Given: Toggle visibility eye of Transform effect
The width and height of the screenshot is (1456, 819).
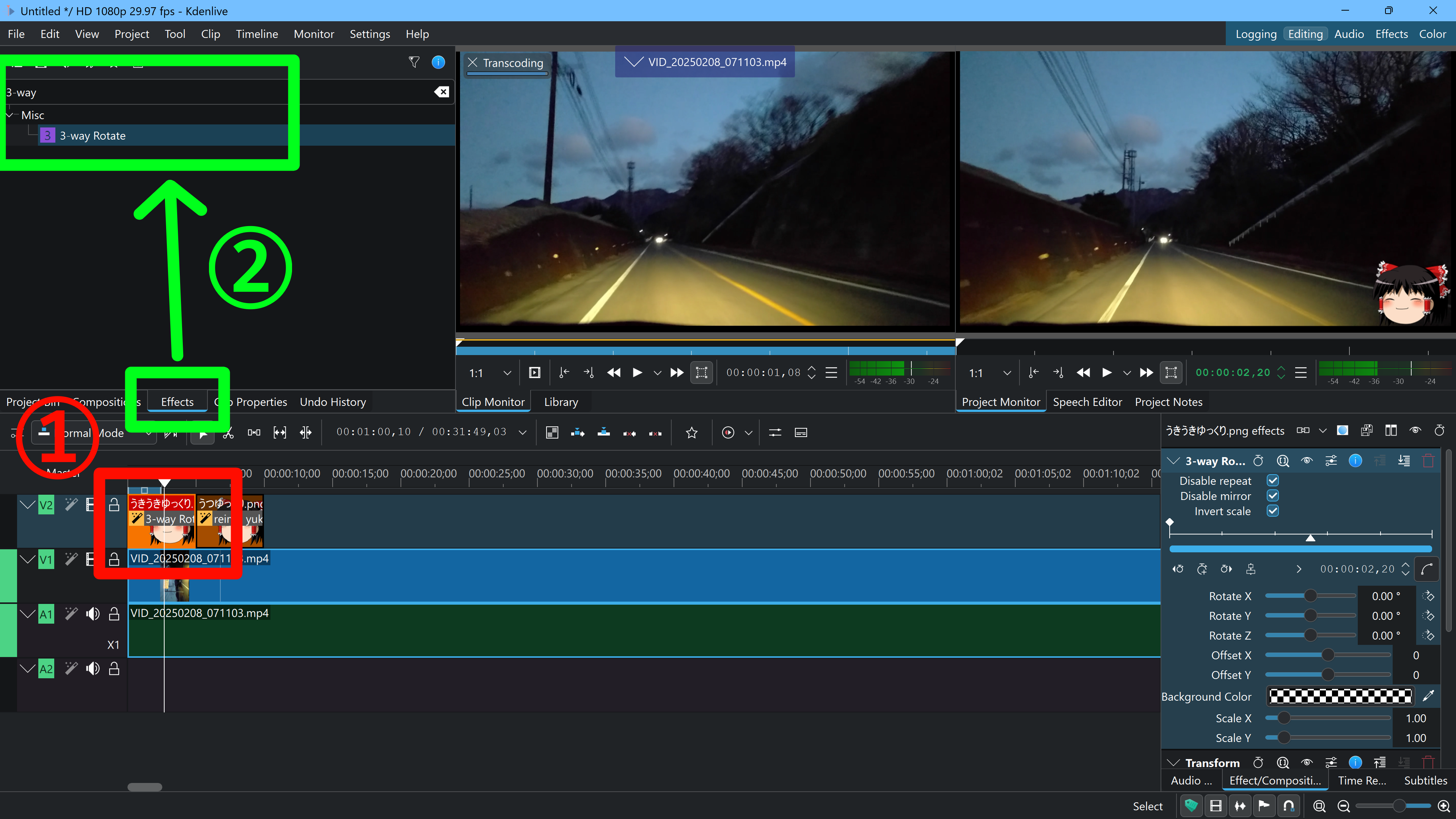Looking at the screenshot, I should [1307, 762].
